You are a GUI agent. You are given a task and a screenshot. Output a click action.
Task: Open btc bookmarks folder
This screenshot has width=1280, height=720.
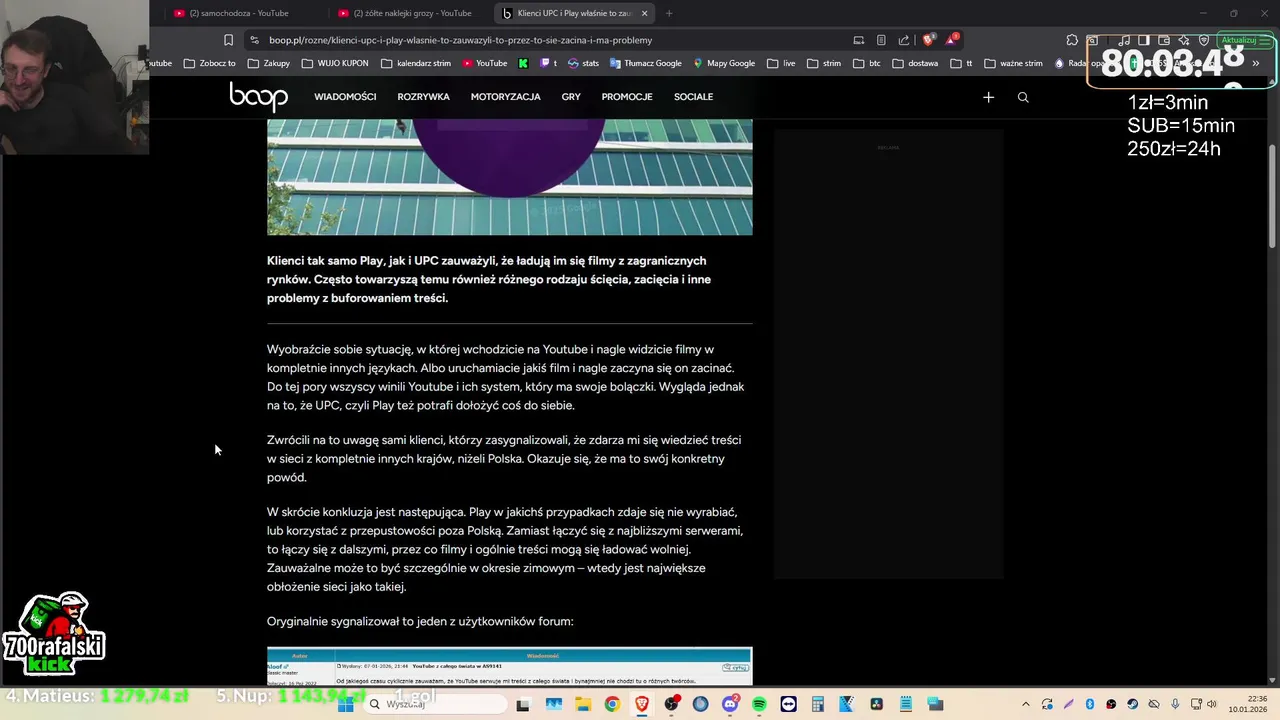click(x=867, y=63)
